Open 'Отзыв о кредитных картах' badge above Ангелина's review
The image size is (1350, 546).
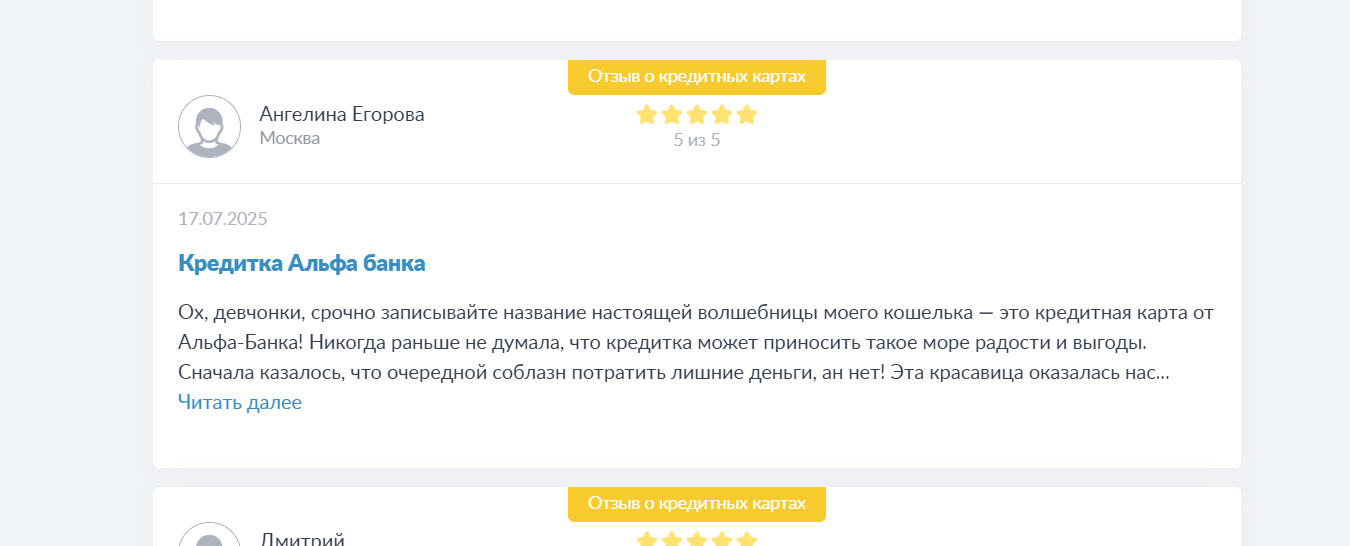tap(697, 77)
